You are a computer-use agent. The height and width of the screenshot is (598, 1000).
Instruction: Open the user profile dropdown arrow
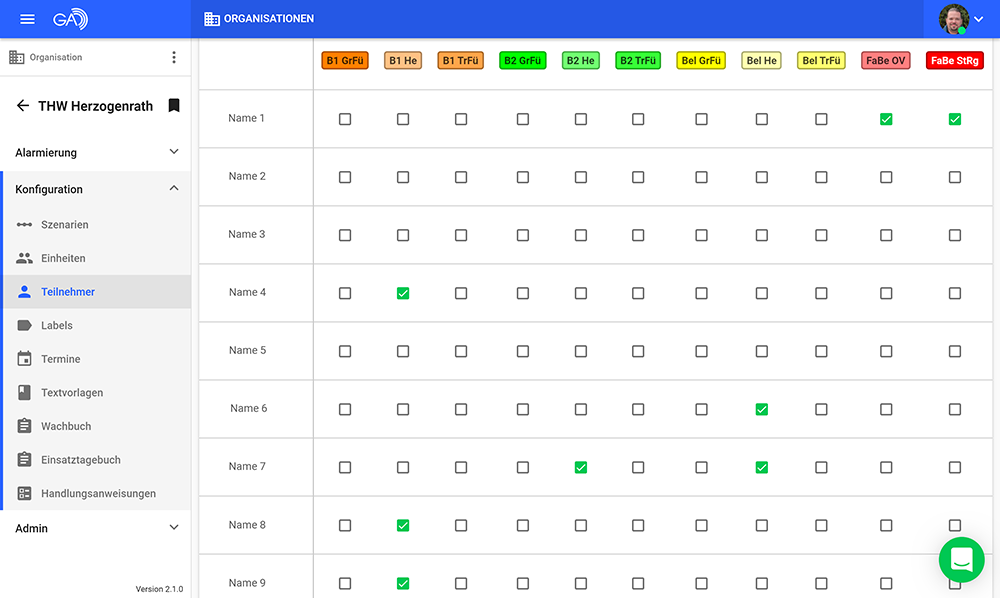979,19
